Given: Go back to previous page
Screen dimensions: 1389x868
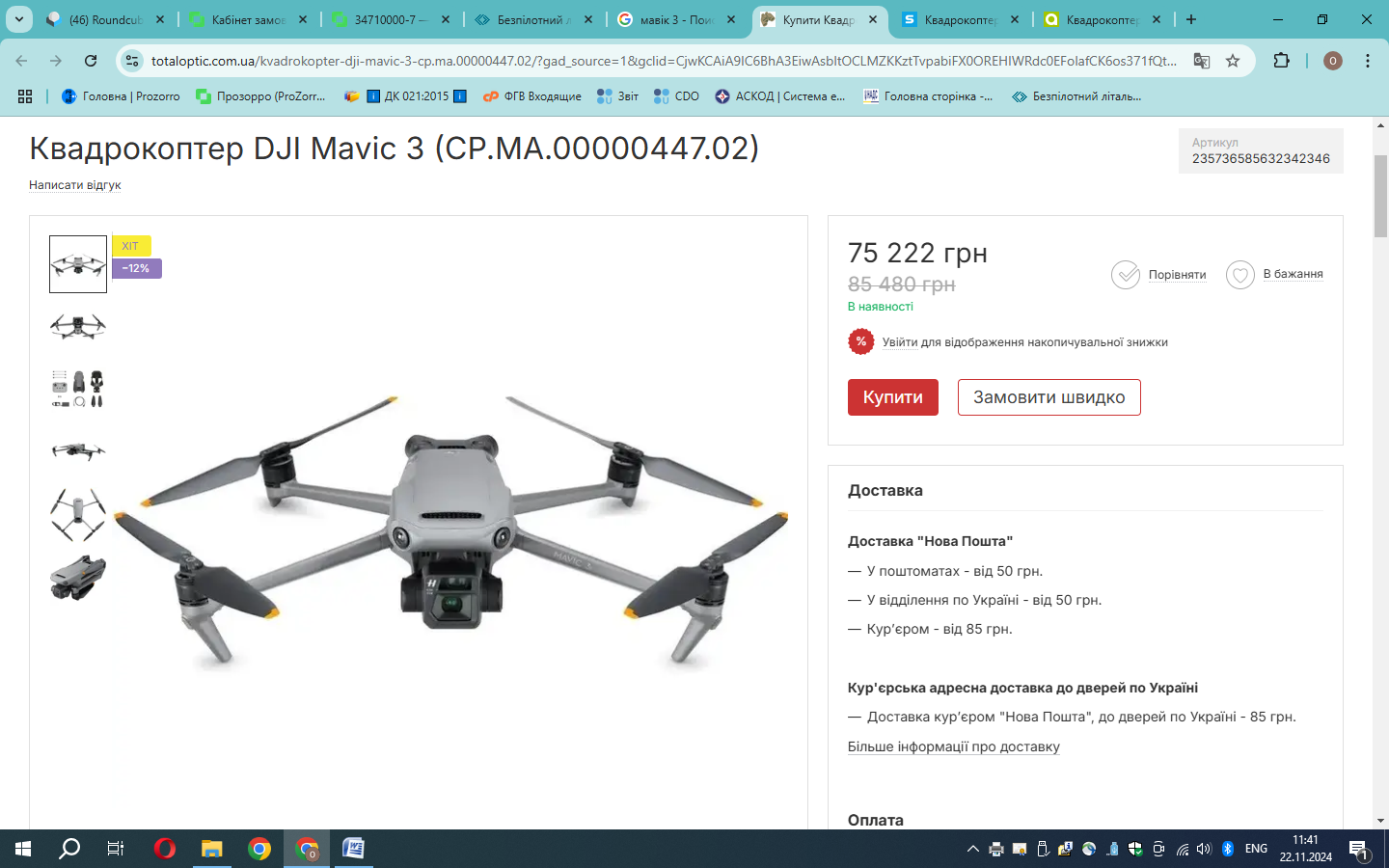Looking at the screenshot, I should (22, 61).
